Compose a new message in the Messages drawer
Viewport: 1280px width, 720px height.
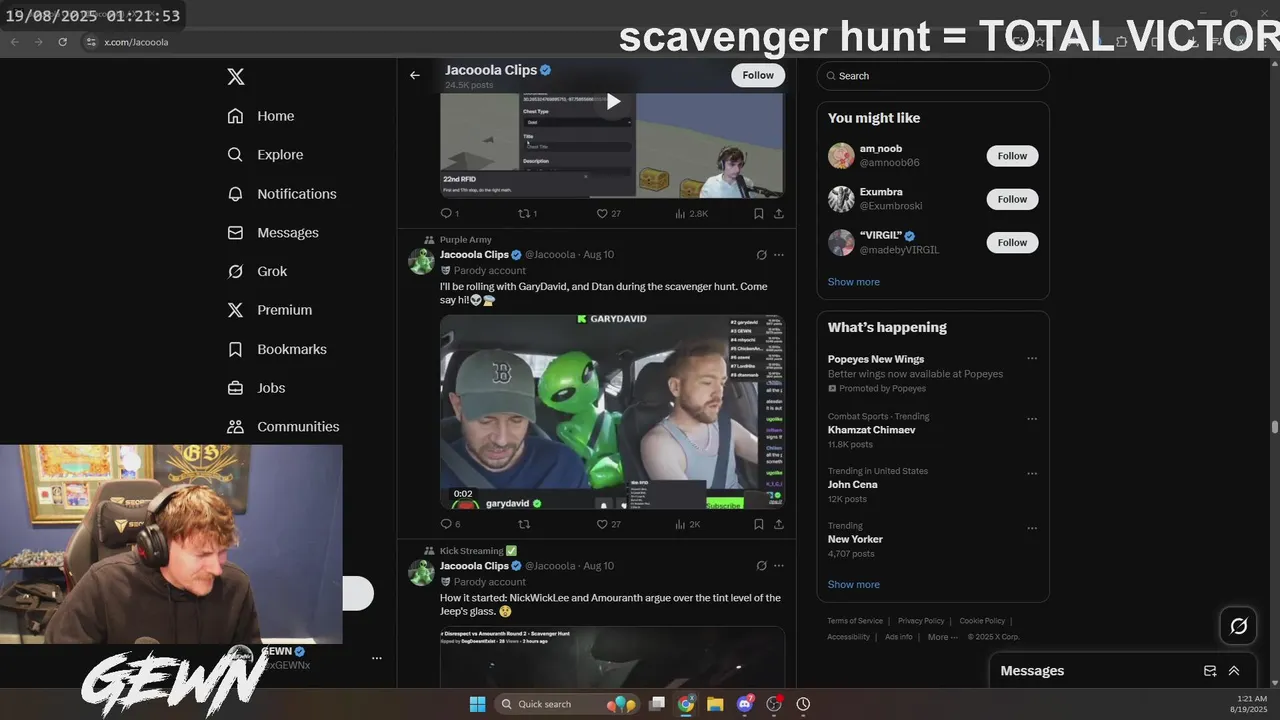(1210, 671)
